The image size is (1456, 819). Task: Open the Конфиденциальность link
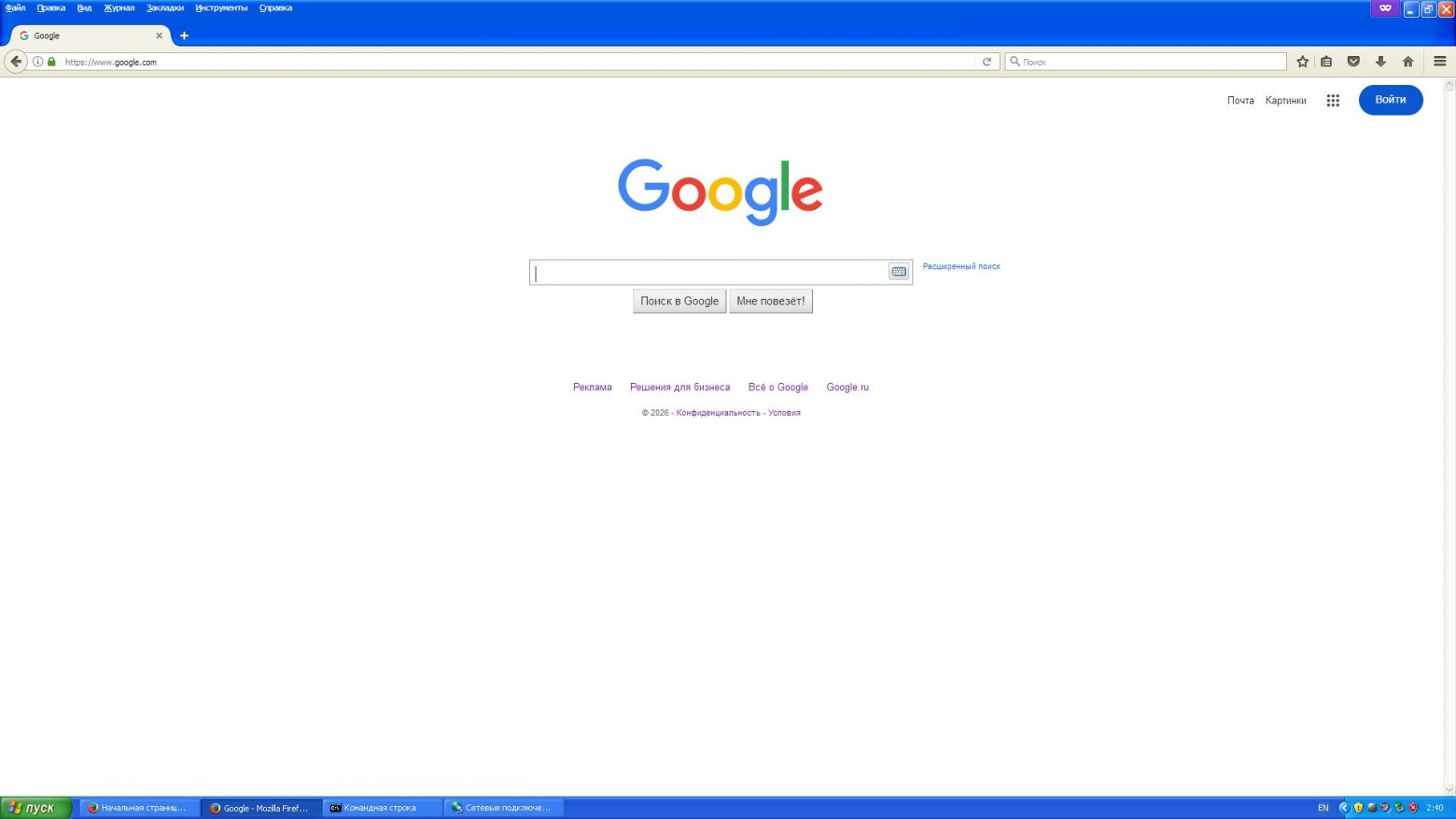[718, 413]
